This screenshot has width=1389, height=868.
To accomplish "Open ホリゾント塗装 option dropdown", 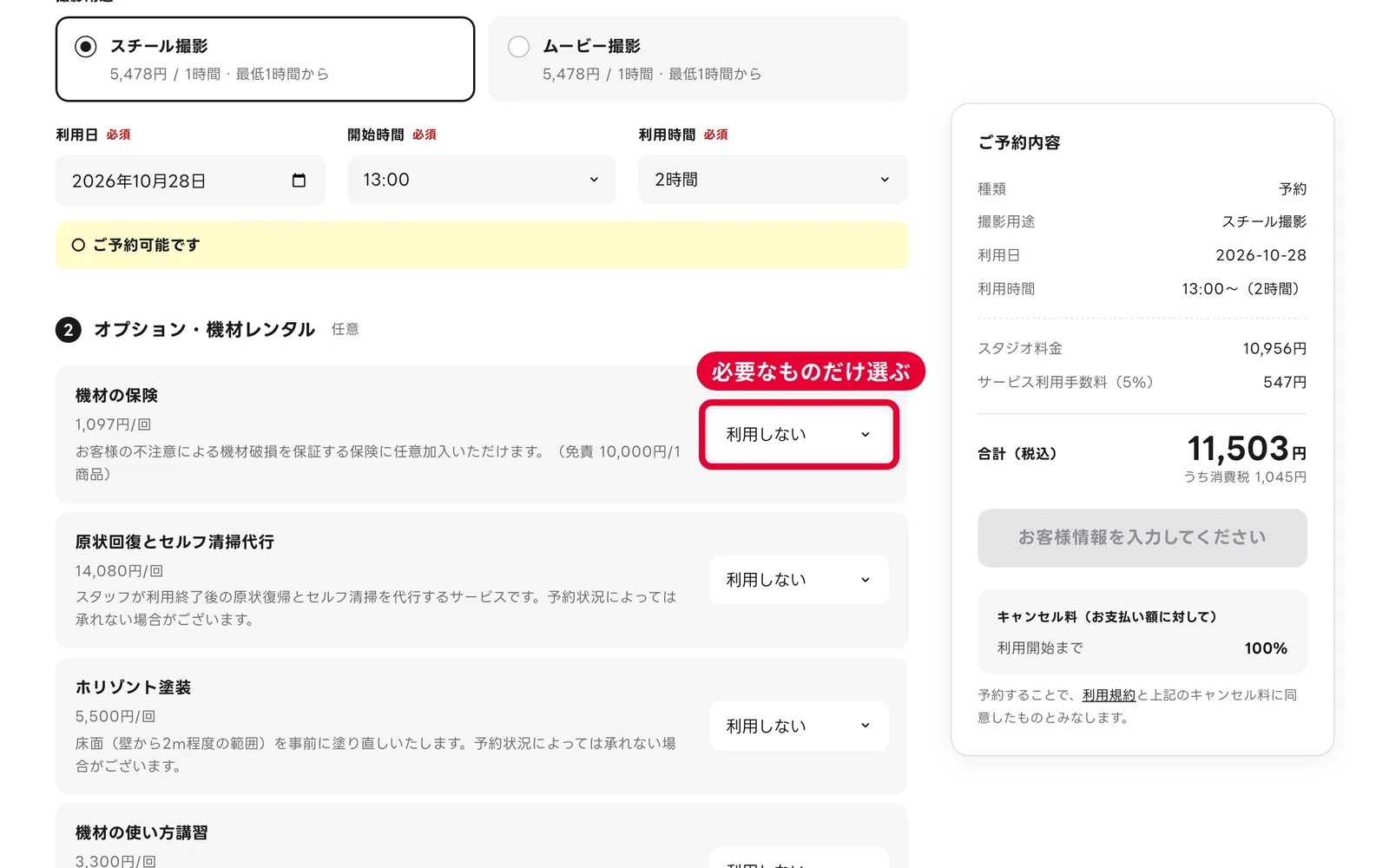I will pos(799,726).
